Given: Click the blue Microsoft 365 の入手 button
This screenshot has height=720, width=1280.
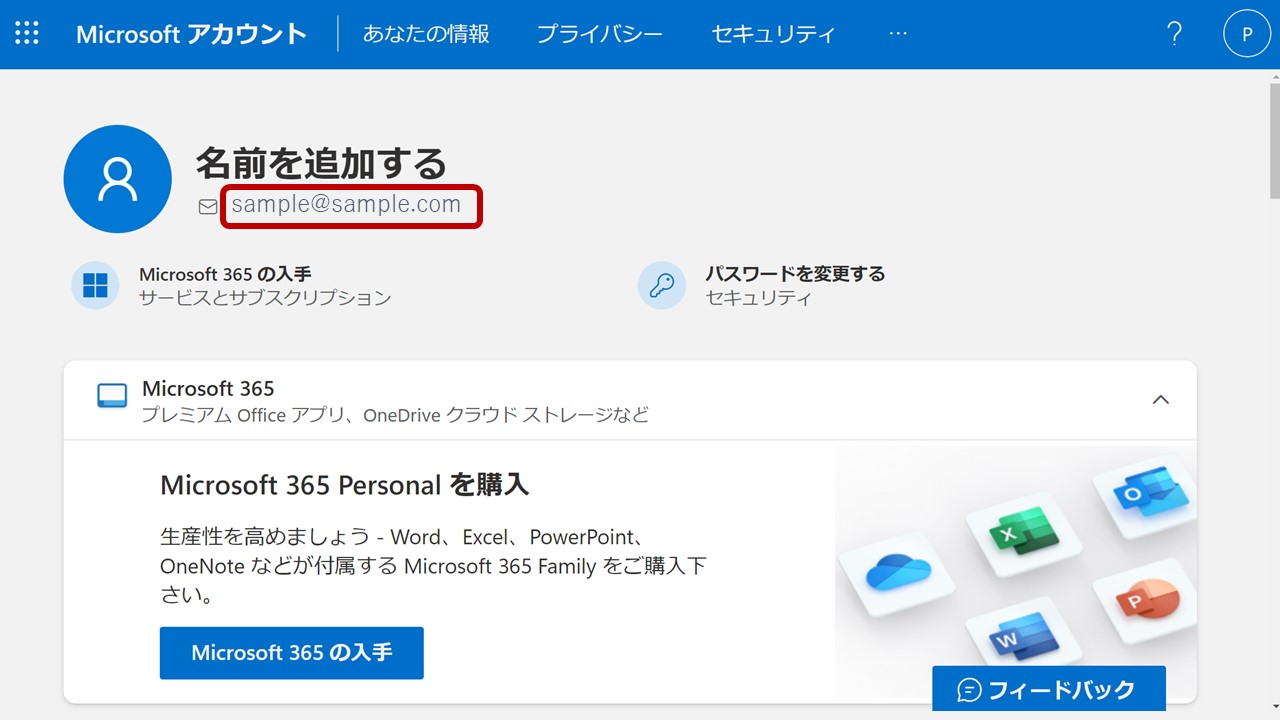Looking at the screenshot, I should pyautogui.click(x=291, y=653).
